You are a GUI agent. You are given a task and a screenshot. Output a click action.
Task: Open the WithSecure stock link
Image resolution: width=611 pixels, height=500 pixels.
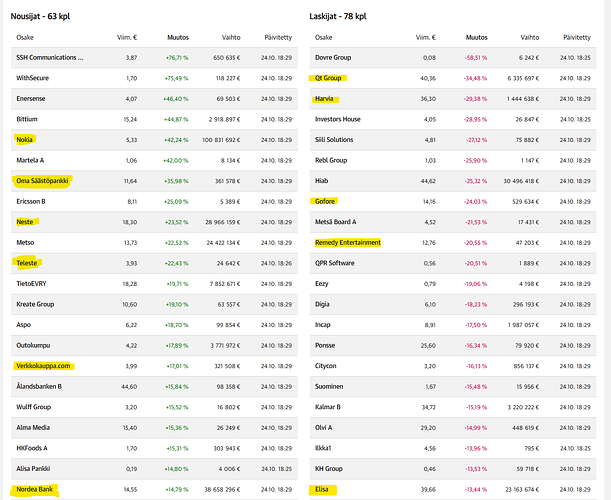tap(36, 77)
